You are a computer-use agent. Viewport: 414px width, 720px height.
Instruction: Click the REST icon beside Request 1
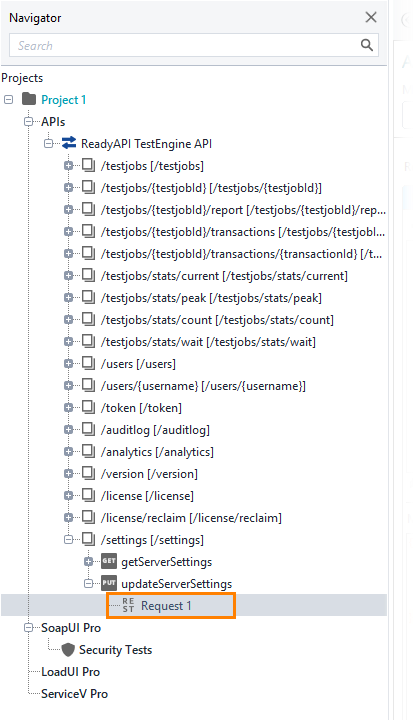pos(129,605)
